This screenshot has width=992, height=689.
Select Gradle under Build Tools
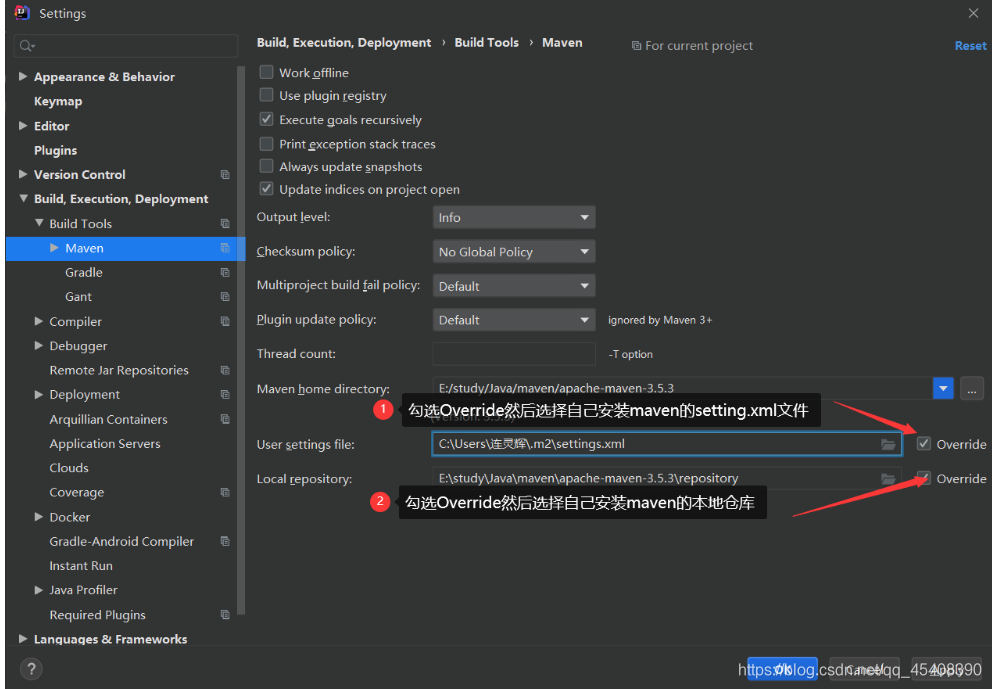(84, 273)
